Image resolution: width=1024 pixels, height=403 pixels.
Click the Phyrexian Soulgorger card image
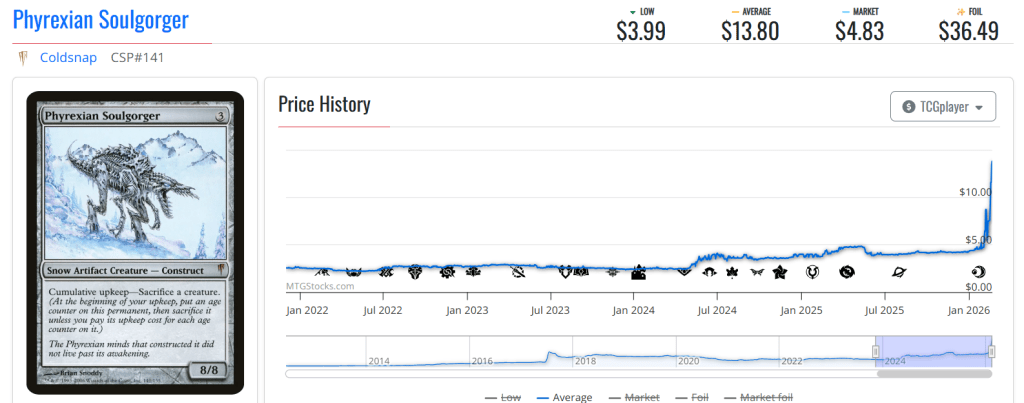[x=134, y=242]
